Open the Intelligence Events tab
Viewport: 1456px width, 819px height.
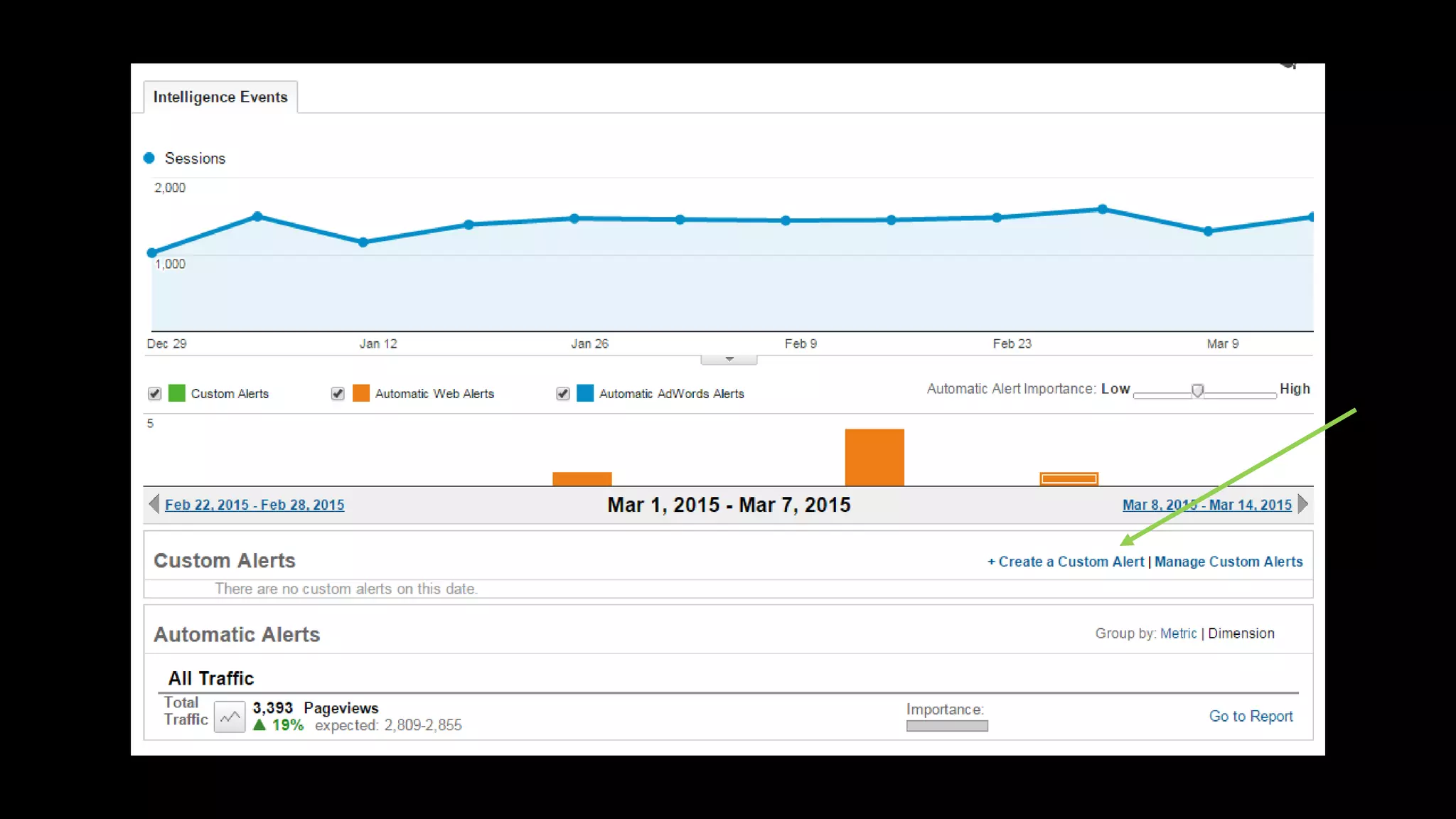coord(220,97)
